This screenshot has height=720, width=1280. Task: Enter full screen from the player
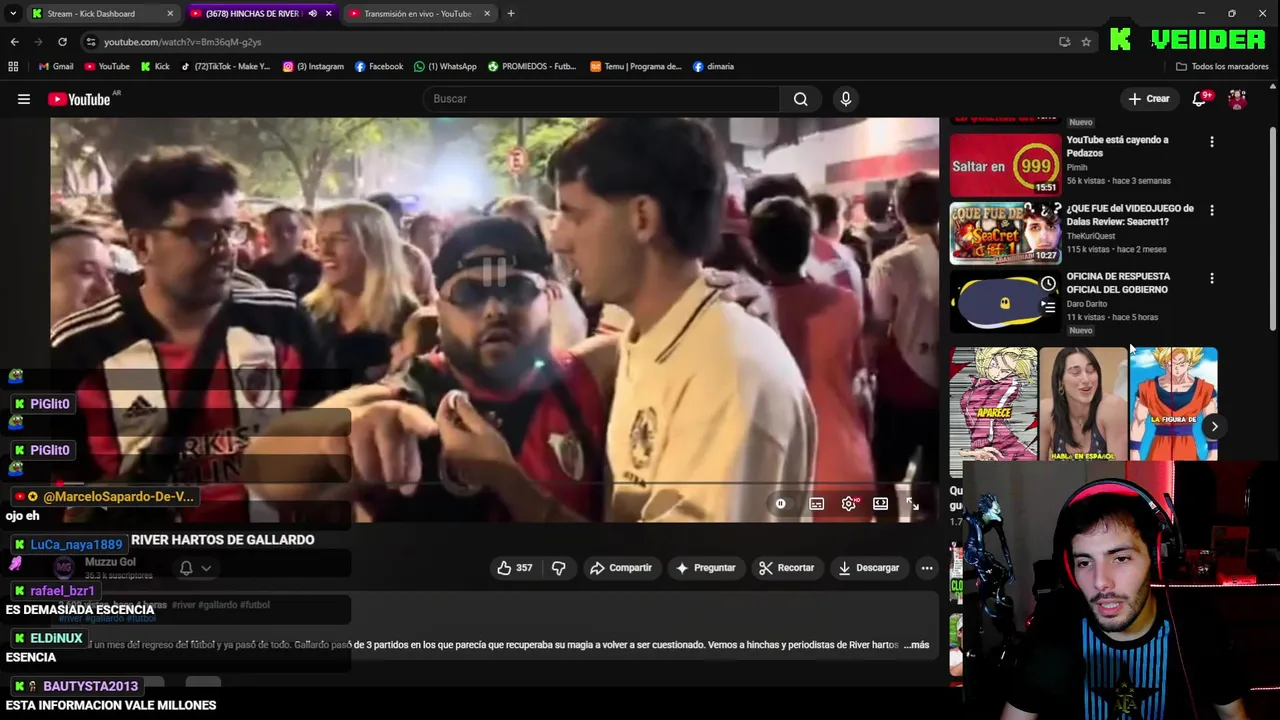912,504
